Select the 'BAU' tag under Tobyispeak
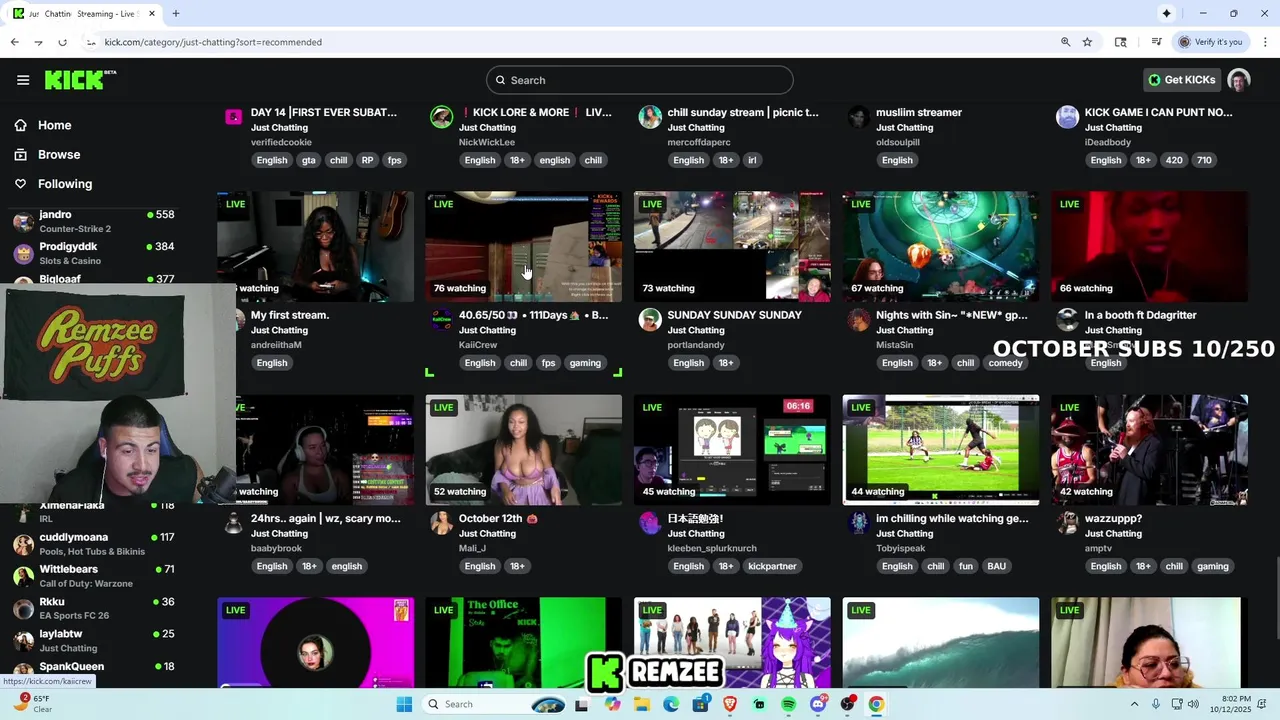 (997, 566)
